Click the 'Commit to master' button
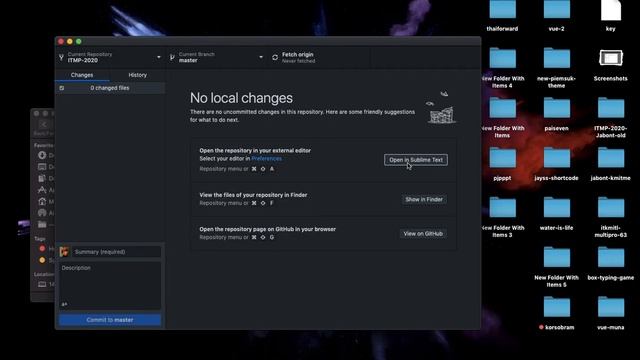The width and height of the screenshot is (640, 360). pyautogui.click(x=110, y=320)
